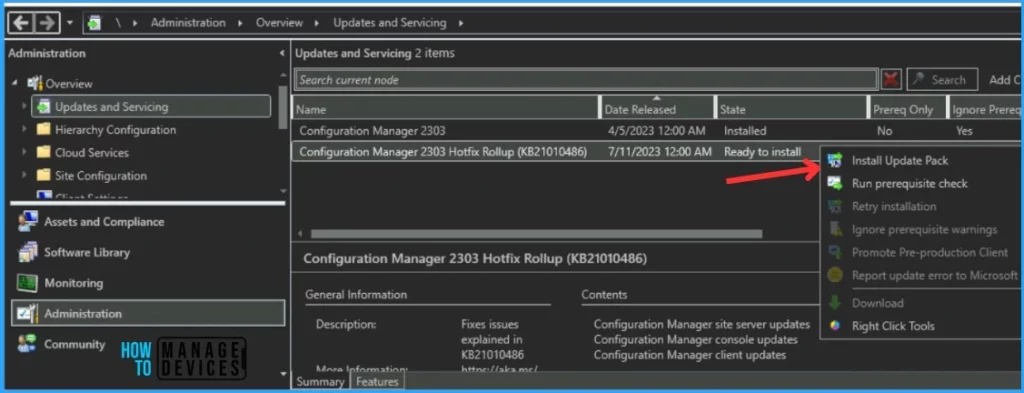Expand the arrow after Administration in breadcrumb
This screenshot has width=1024, height=393.
240,23
